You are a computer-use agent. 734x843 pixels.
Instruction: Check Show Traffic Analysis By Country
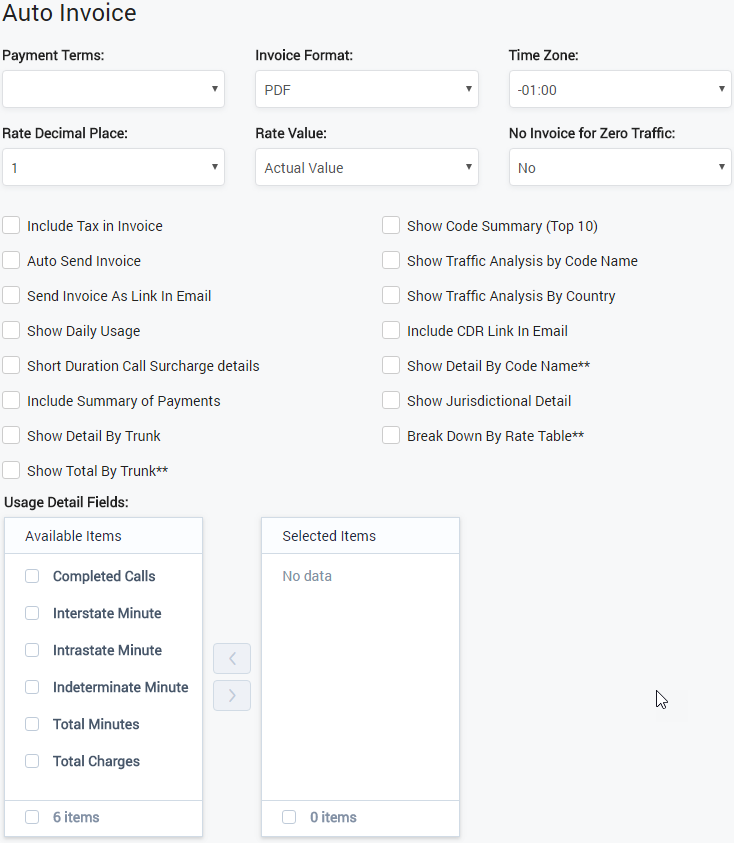point(391,296)
